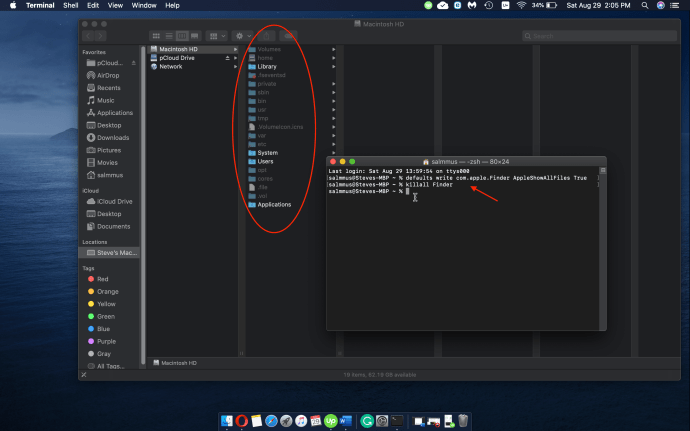Open Finder from the Dock
This screenshot has width=690, height=431.
coord(227,421)
